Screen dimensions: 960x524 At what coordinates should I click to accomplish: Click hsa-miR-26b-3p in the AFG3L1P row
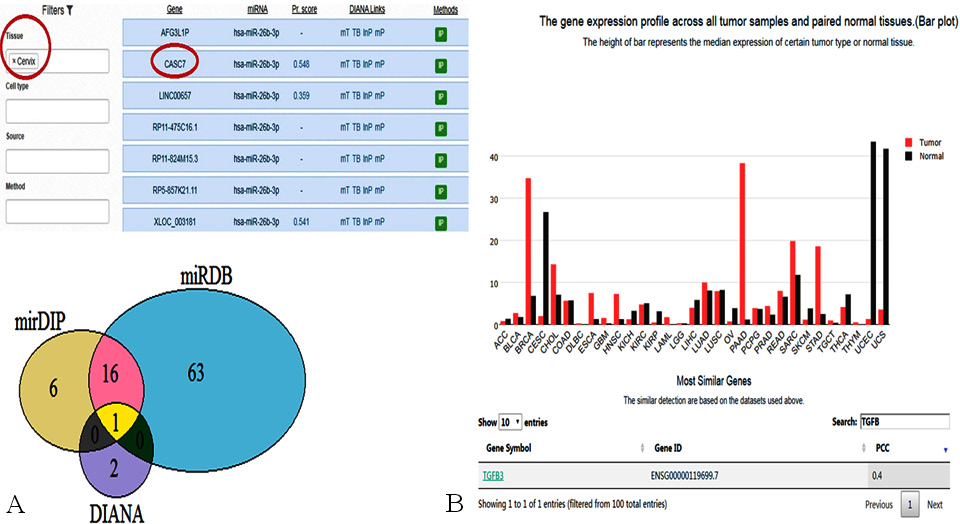[257, 32]
